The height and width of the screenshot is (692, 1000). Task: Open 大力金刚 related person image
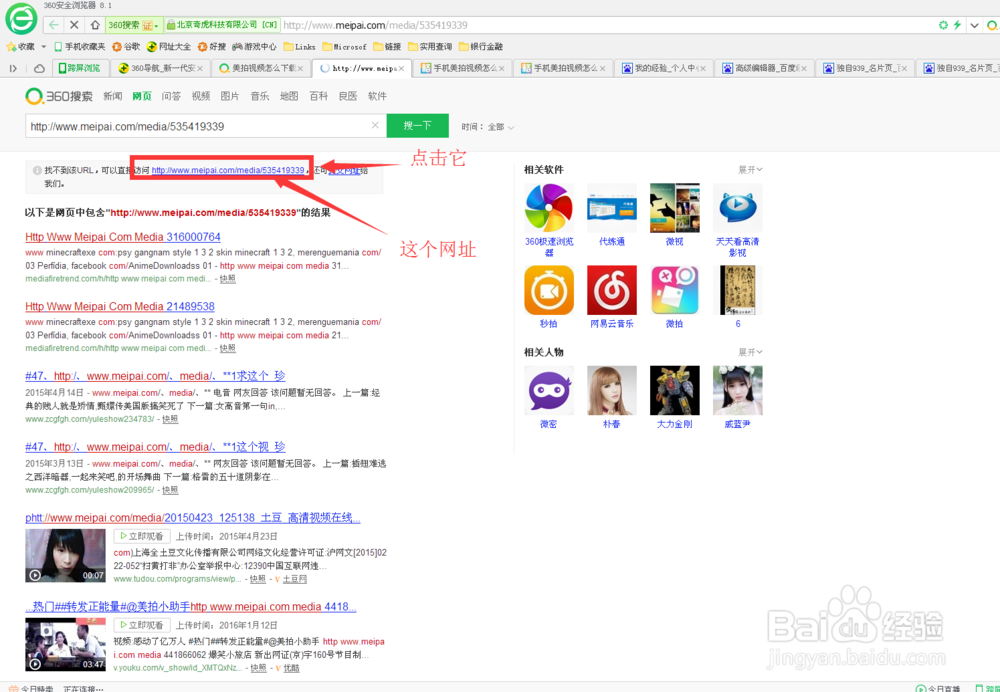[x=674, y=390]
